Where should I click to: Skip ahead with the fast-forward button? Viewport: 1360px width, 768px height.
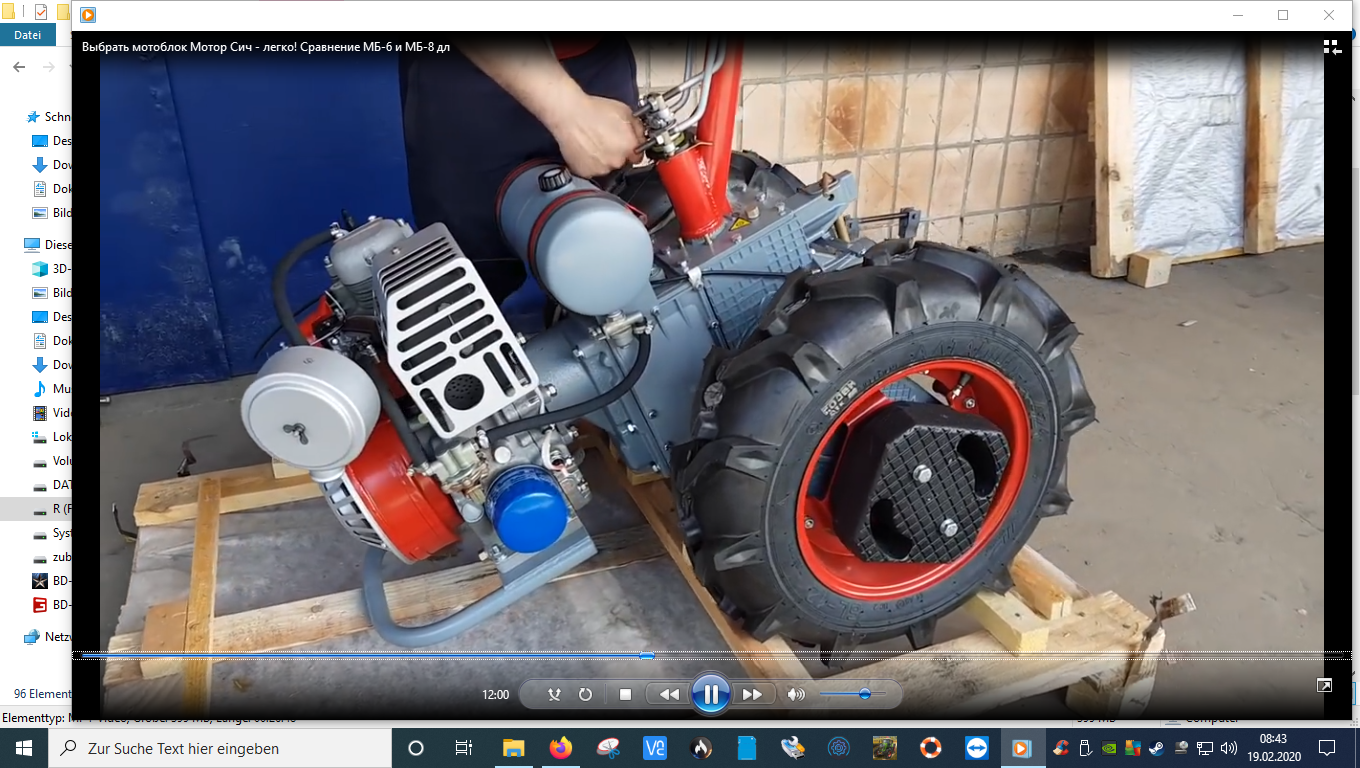tap(752, 694)
